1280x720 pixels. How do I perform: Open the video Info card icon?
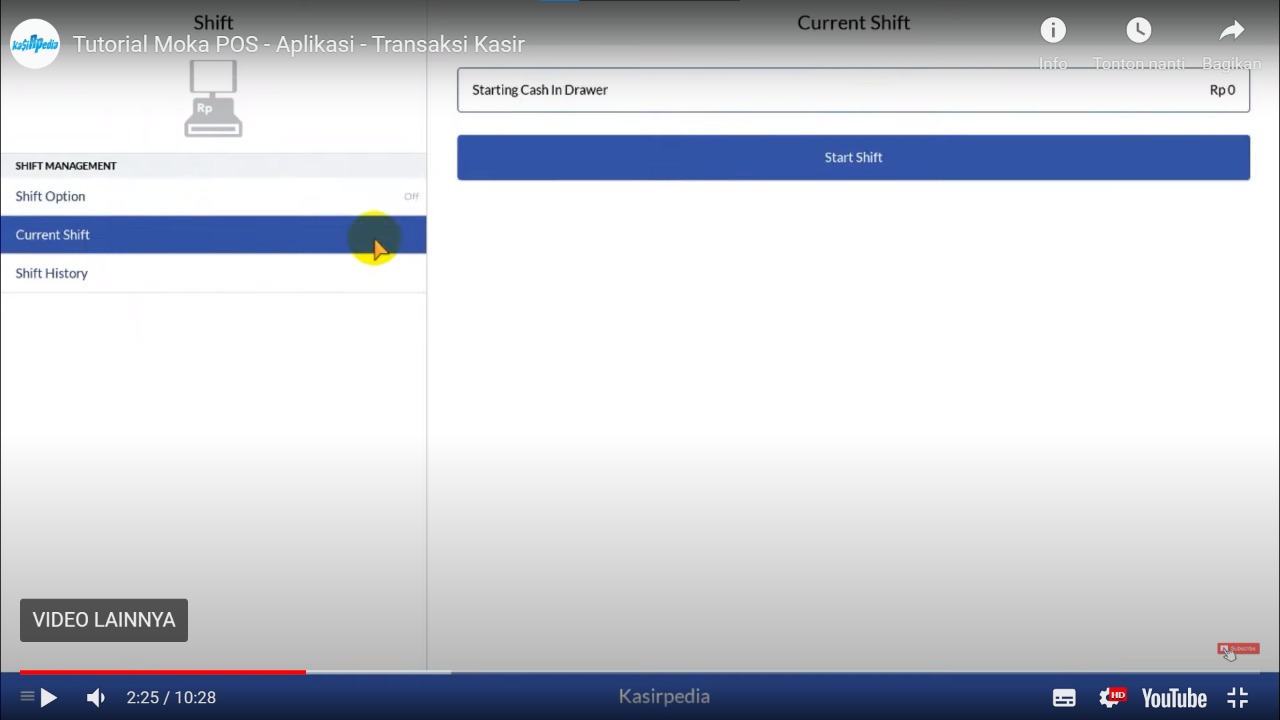point(1053,30)
